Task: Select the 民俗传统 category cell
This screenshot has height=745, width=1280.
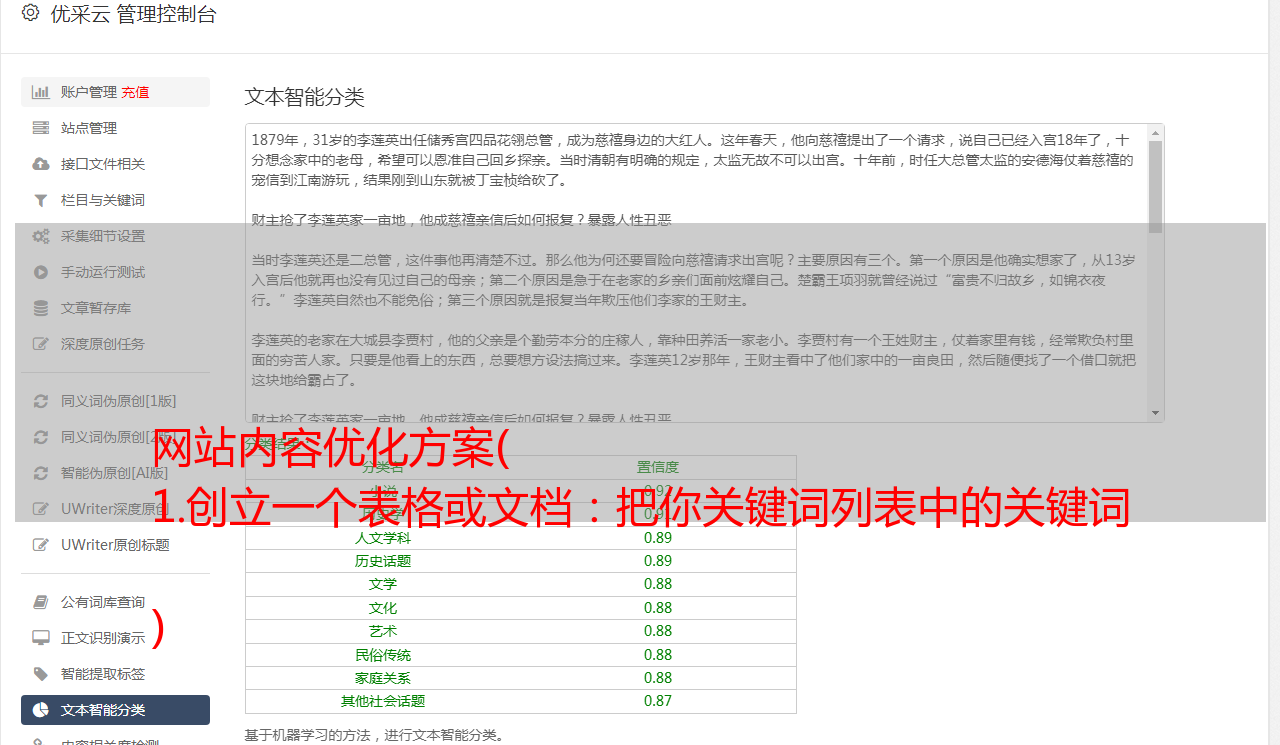Action: pos(383,655)
